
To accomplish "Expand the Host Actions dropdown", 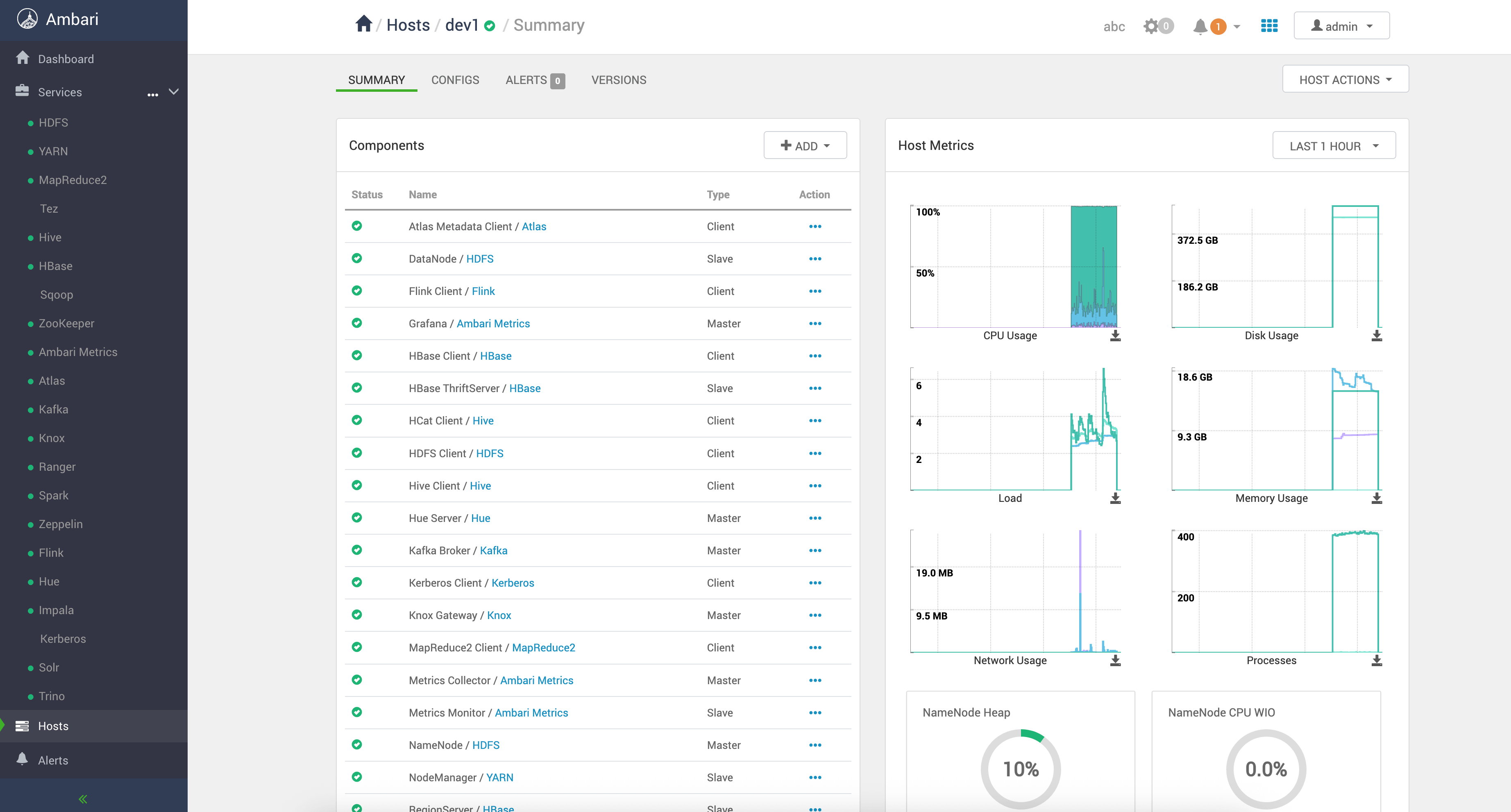I will 1345,80.
